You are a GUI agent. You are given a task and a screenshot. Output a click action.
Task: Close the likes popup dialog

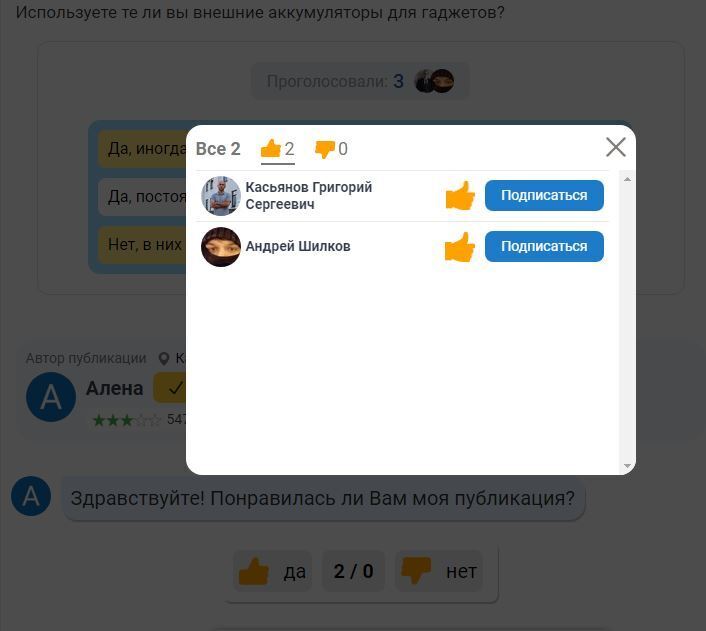click(615, 147)
